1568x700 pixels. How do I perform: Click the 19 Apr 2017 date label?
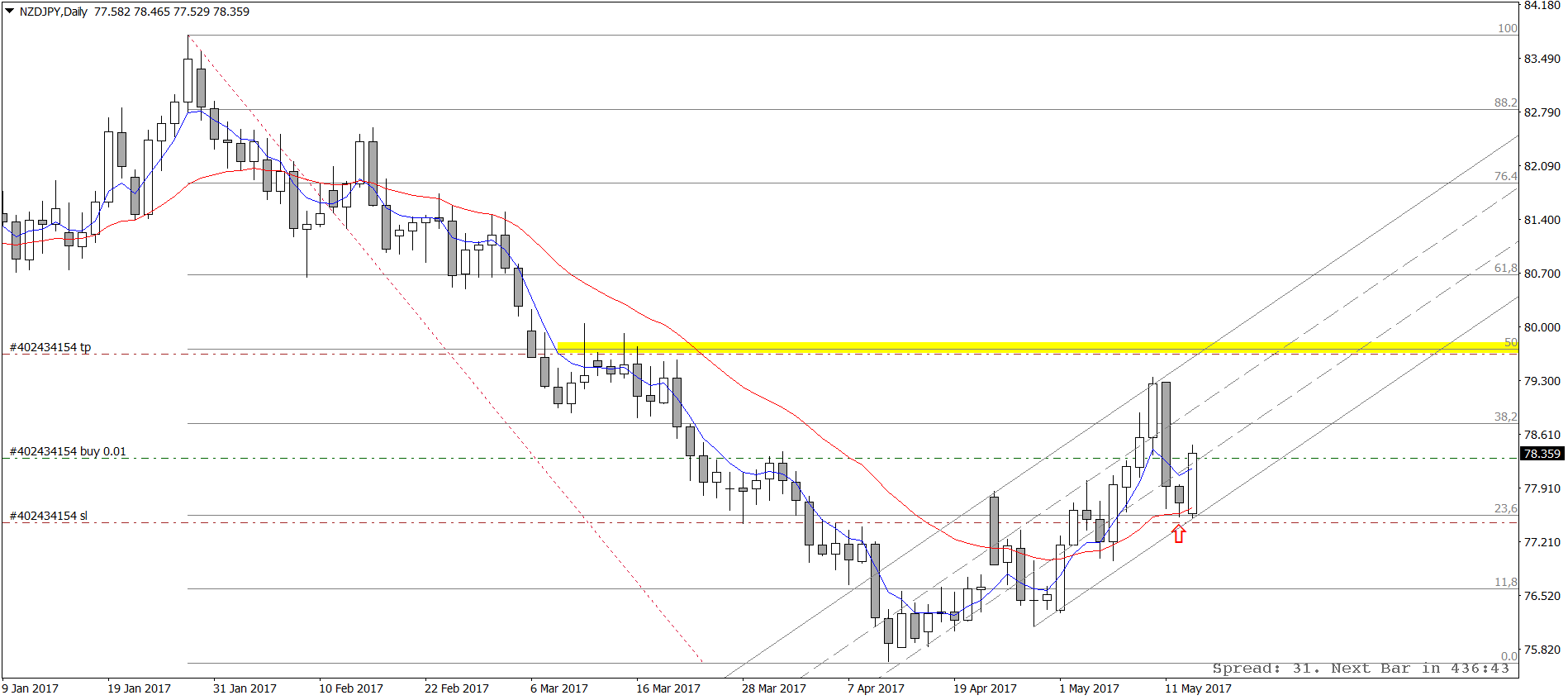coord(985,688)
